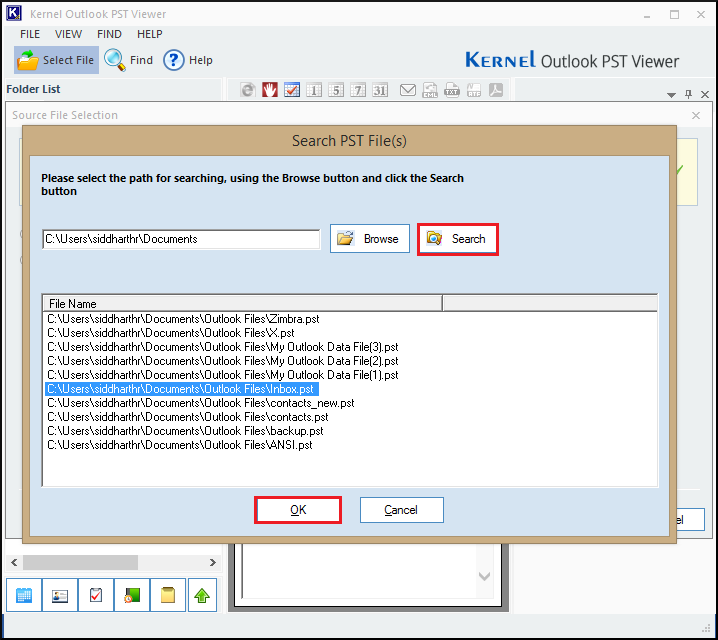This screenshot has width=718, height=640.
Task: Click the EML export icon
Action: coord(430,90)
